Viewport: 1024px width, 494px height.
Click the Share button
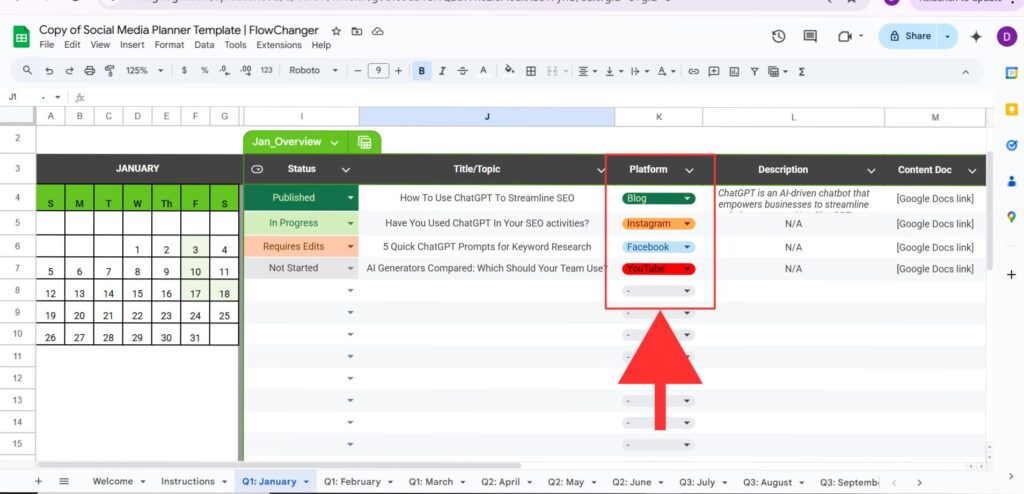point(910,37)
